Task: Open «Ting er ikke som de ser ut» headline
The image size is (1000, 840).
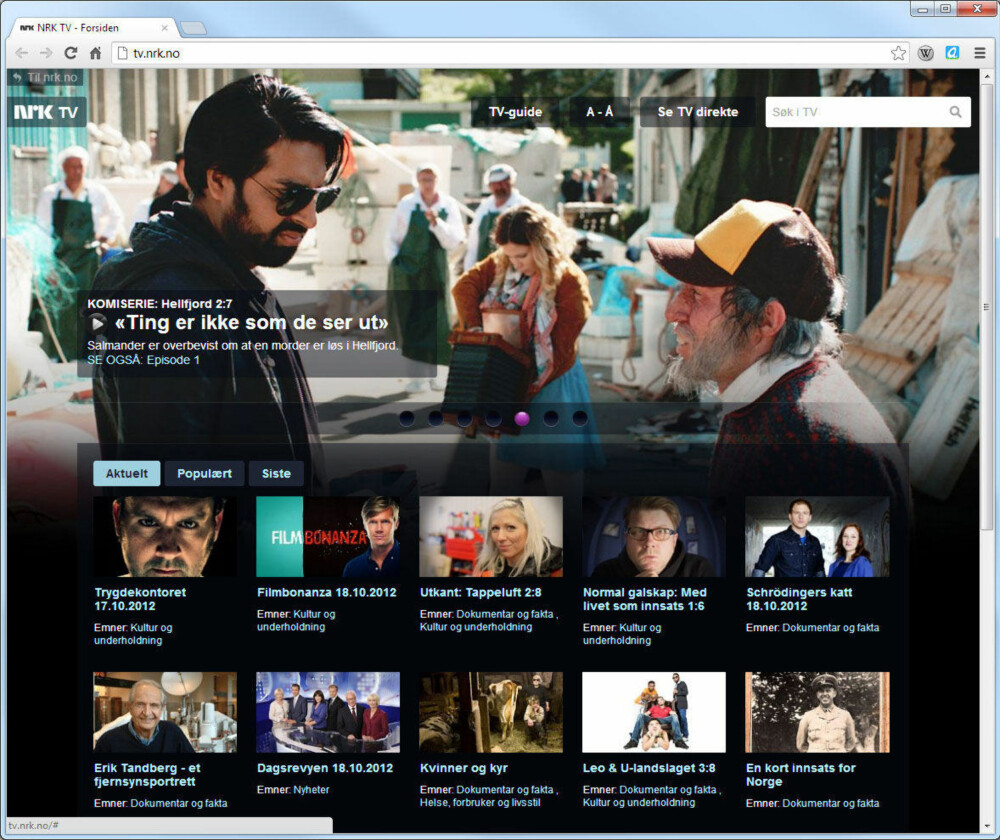Action: tap(251, 323)
